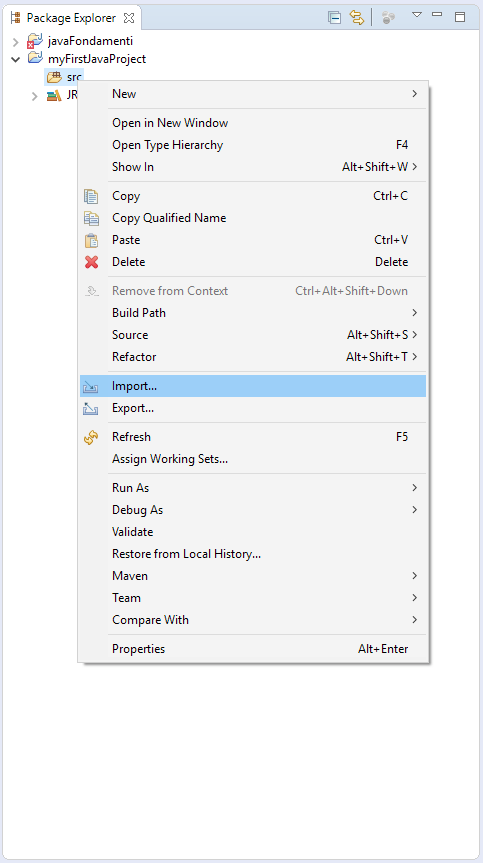Click the Focus on Active Task icon

[x=388, y=18]
